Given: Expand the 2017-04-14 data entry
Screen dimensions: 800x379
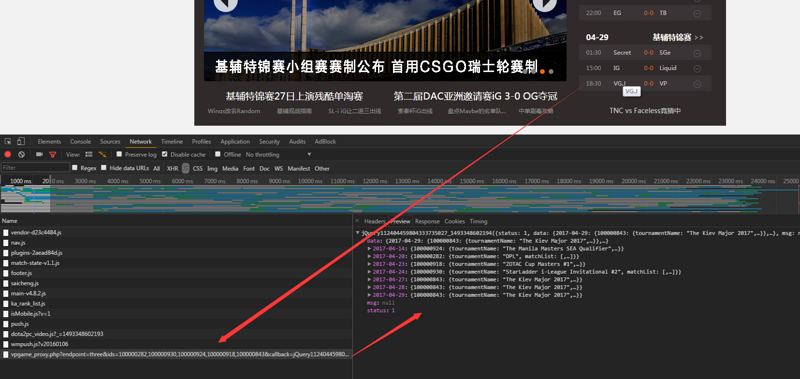Looking at the screenshot, I should click(x=369, y=249).
